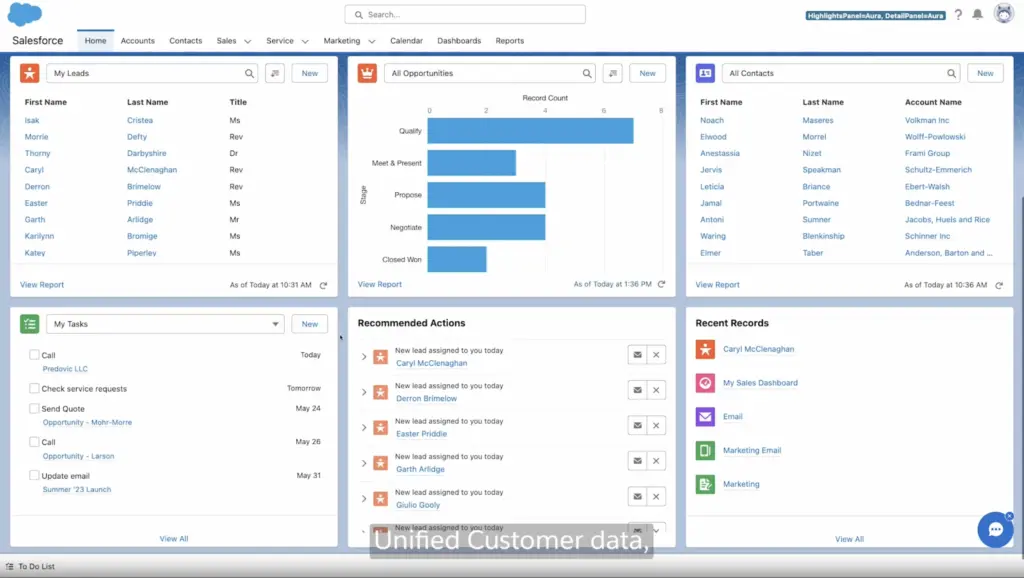The image size is (1024, 578).
Task: Create a New task
Action: (310, 324)
